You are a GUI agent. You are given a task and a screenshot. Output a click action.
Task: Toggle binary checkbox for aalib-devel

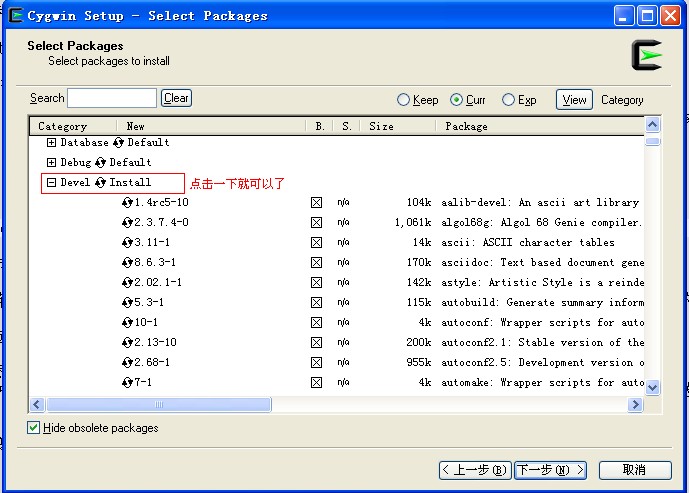pyautogui.click(x=316, y=203)
